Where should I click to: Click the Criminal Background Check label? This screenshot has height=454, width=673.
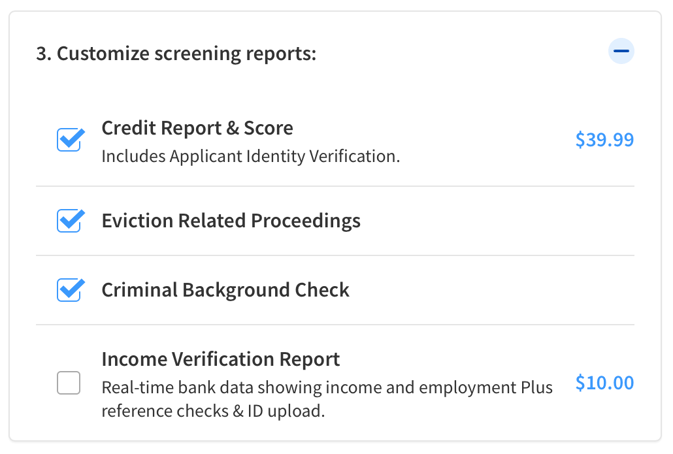(x=225, y=290)
